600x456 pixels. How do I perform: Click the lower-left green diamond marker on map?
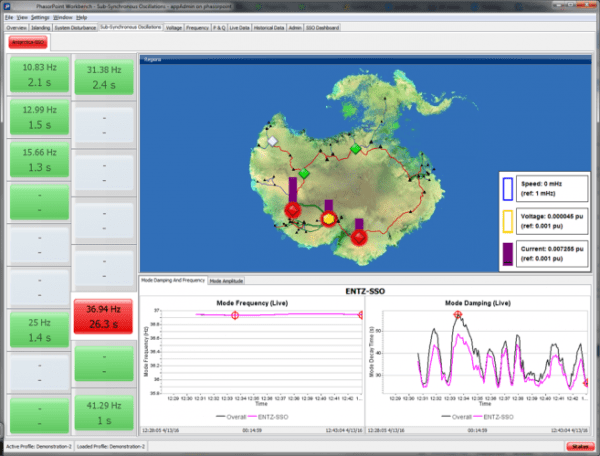[x=304, y=173]
